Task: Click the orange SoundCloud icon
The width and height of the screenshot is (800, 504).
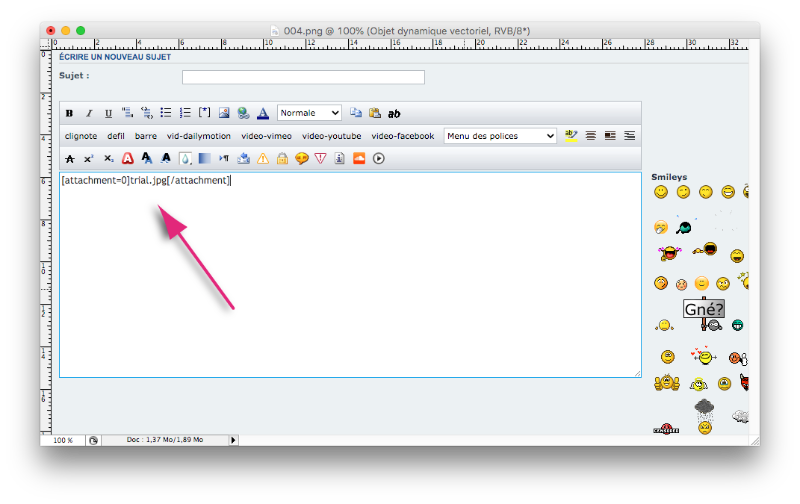Action: (359, 158)
